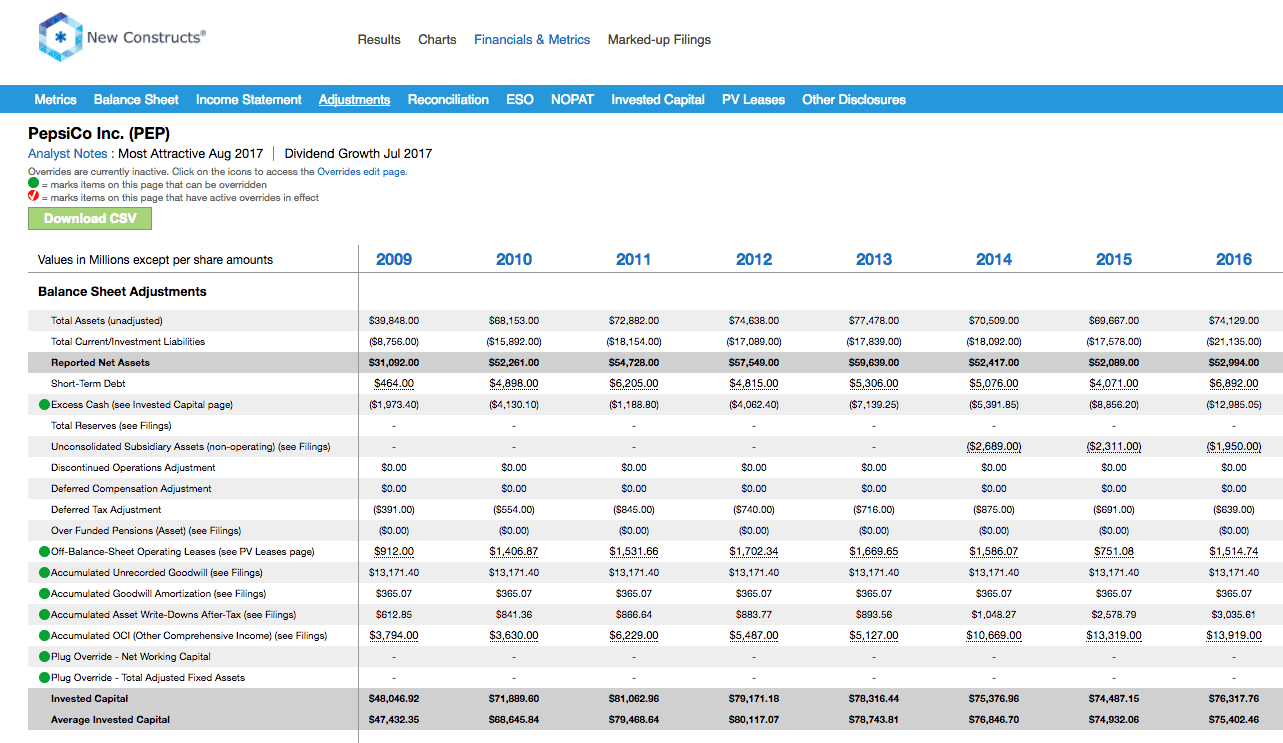Follow the Overrides edit page link
This screenshot has width=1283, height=743.
tap(361, 172)
